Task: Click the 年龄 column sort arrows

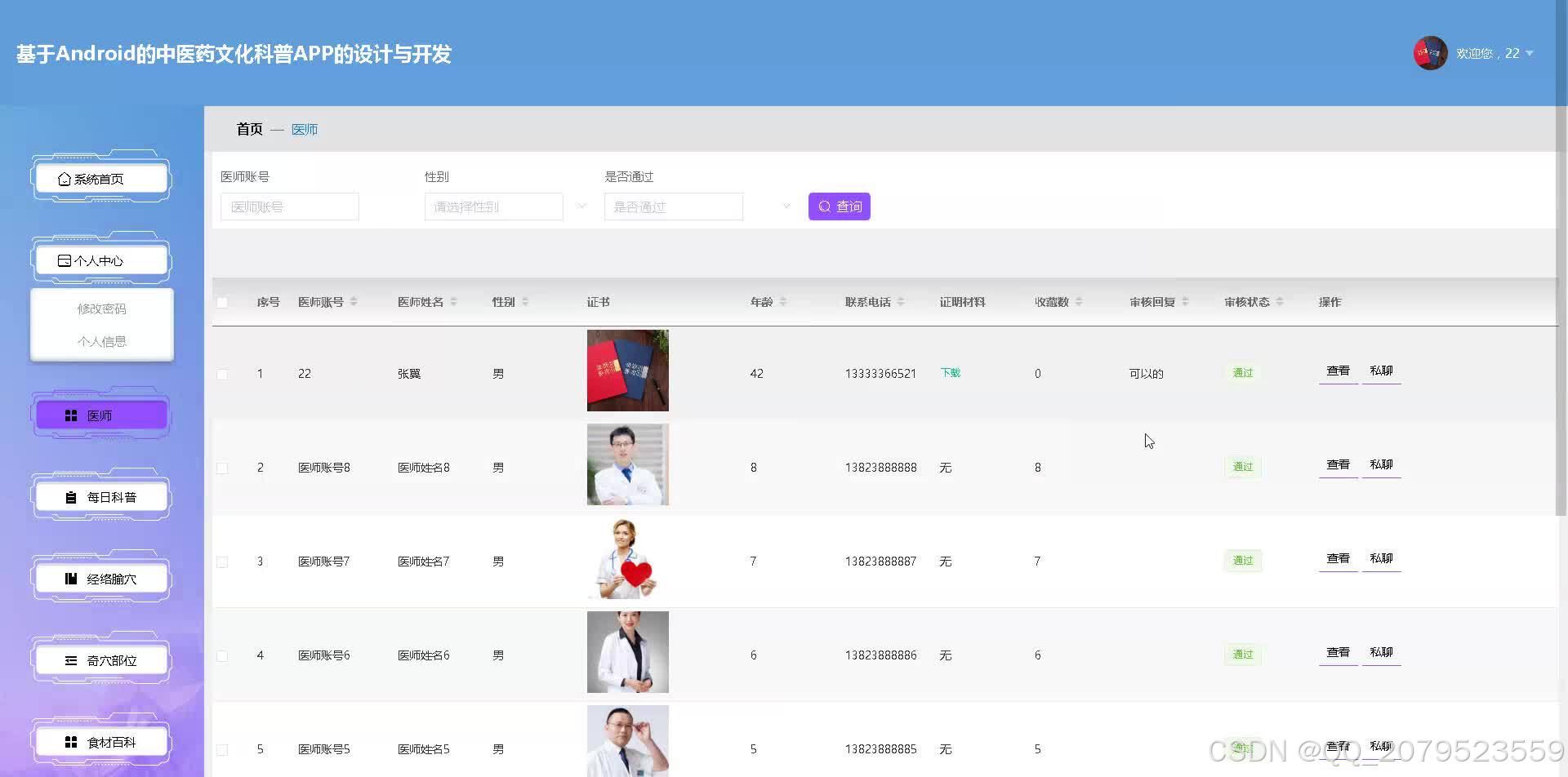Action: click(x=782, y=301)
